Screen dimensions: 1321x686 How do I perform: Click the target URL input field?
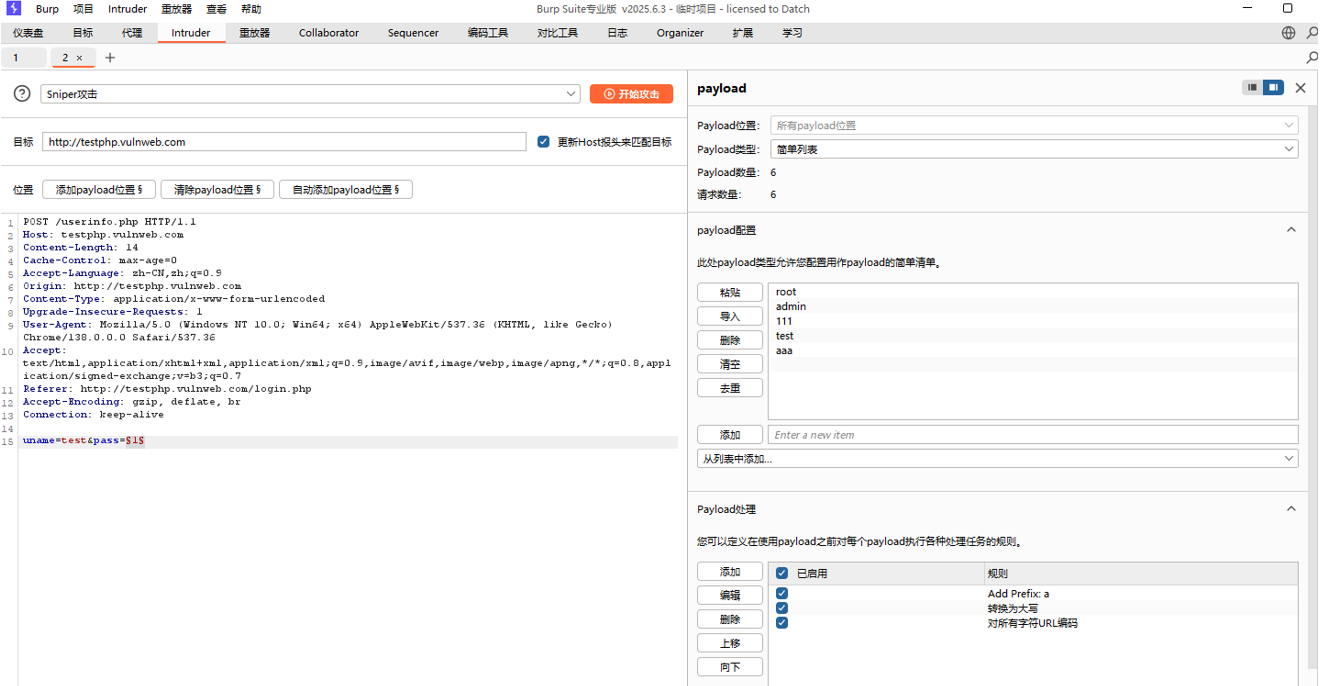pos(284,142)
